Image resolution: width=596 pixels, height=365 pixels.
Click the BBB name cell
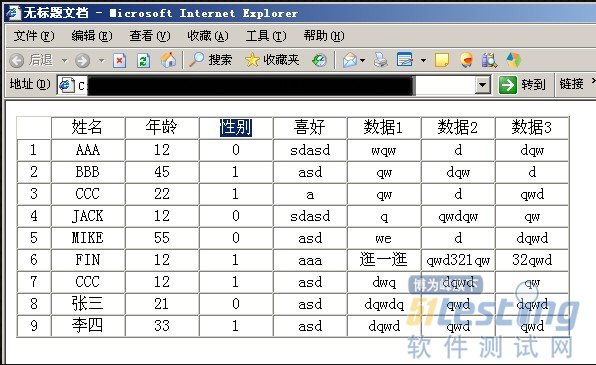pos(88,172)
